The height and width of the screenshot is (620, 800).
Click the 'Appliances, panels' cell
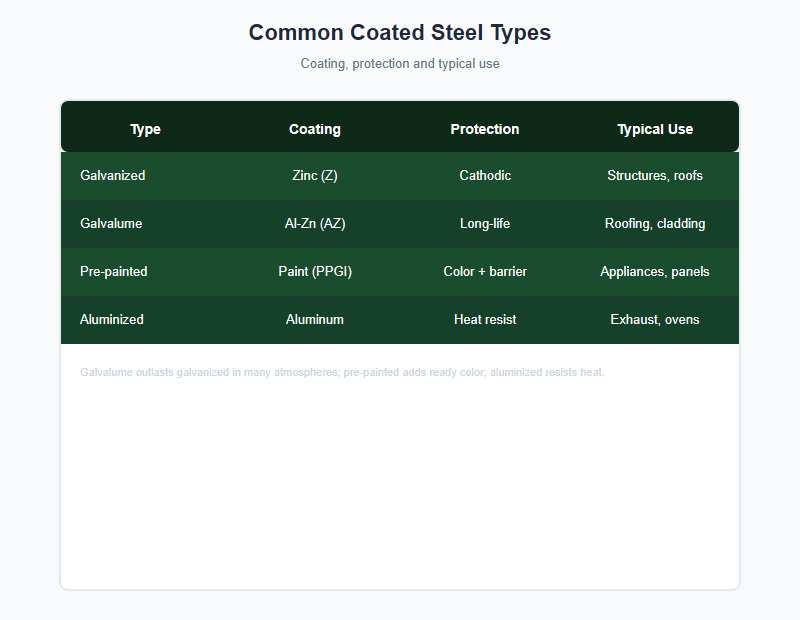[x=655, y=271]
